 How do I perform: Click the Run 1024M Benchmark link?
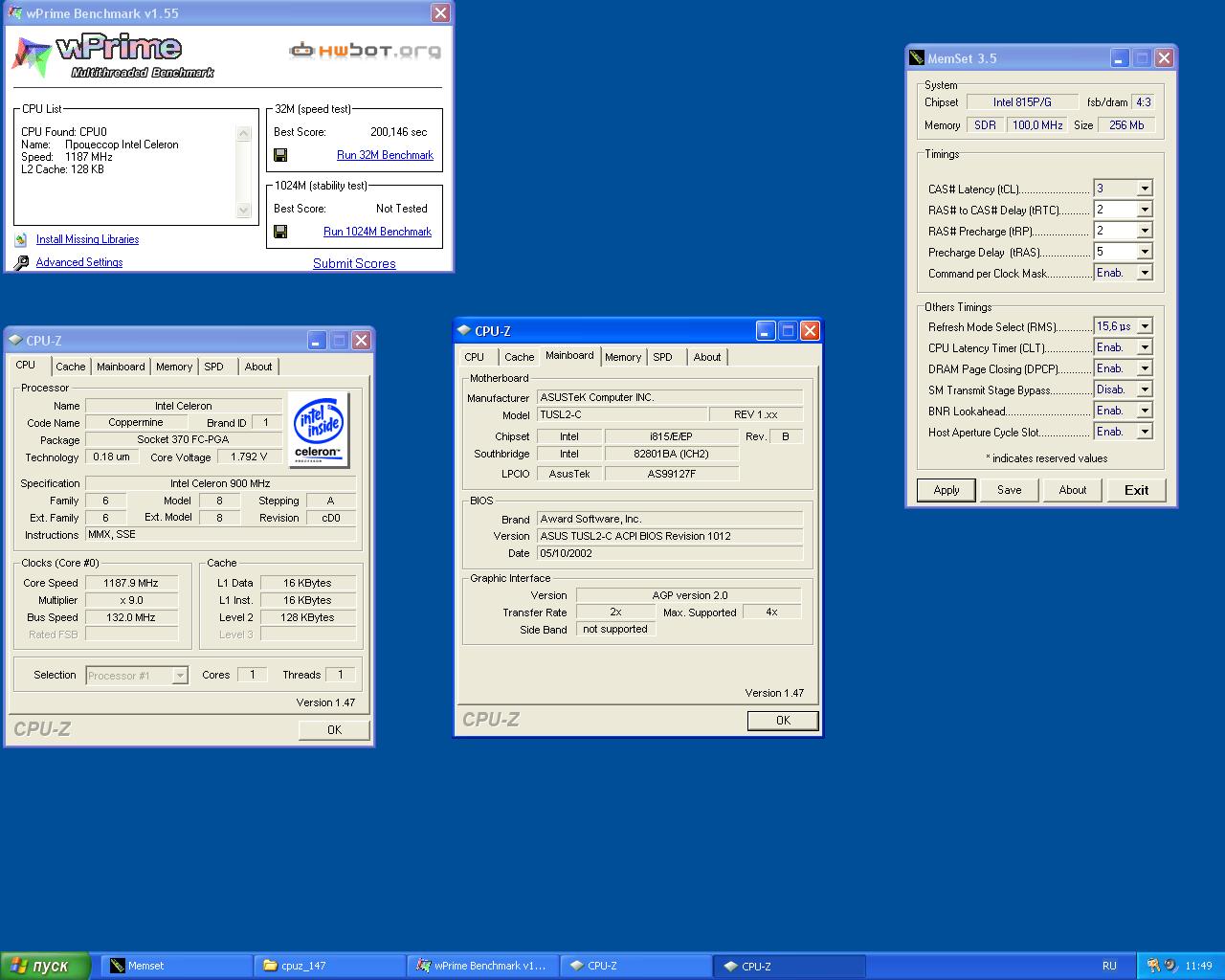point(377,232)
